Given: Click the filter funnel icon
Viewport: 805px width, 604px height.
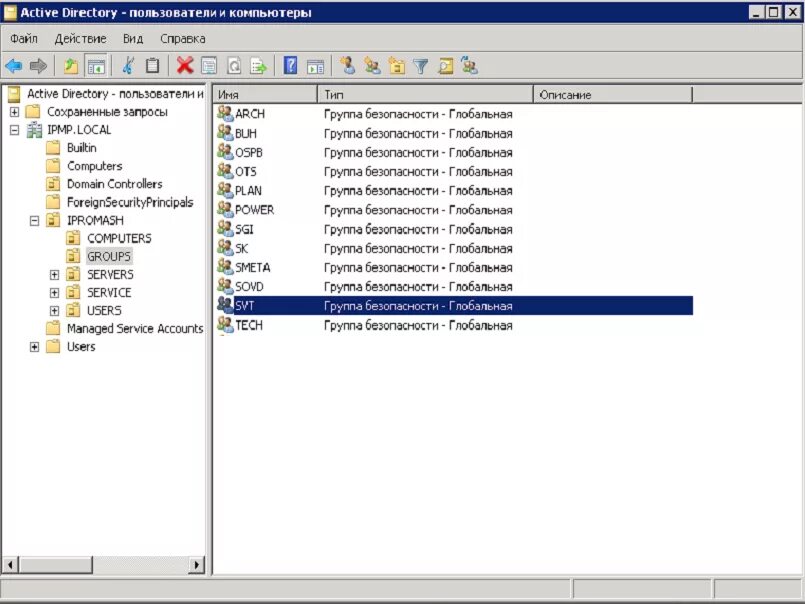Looking at the screenshot, I should [420, 66].
